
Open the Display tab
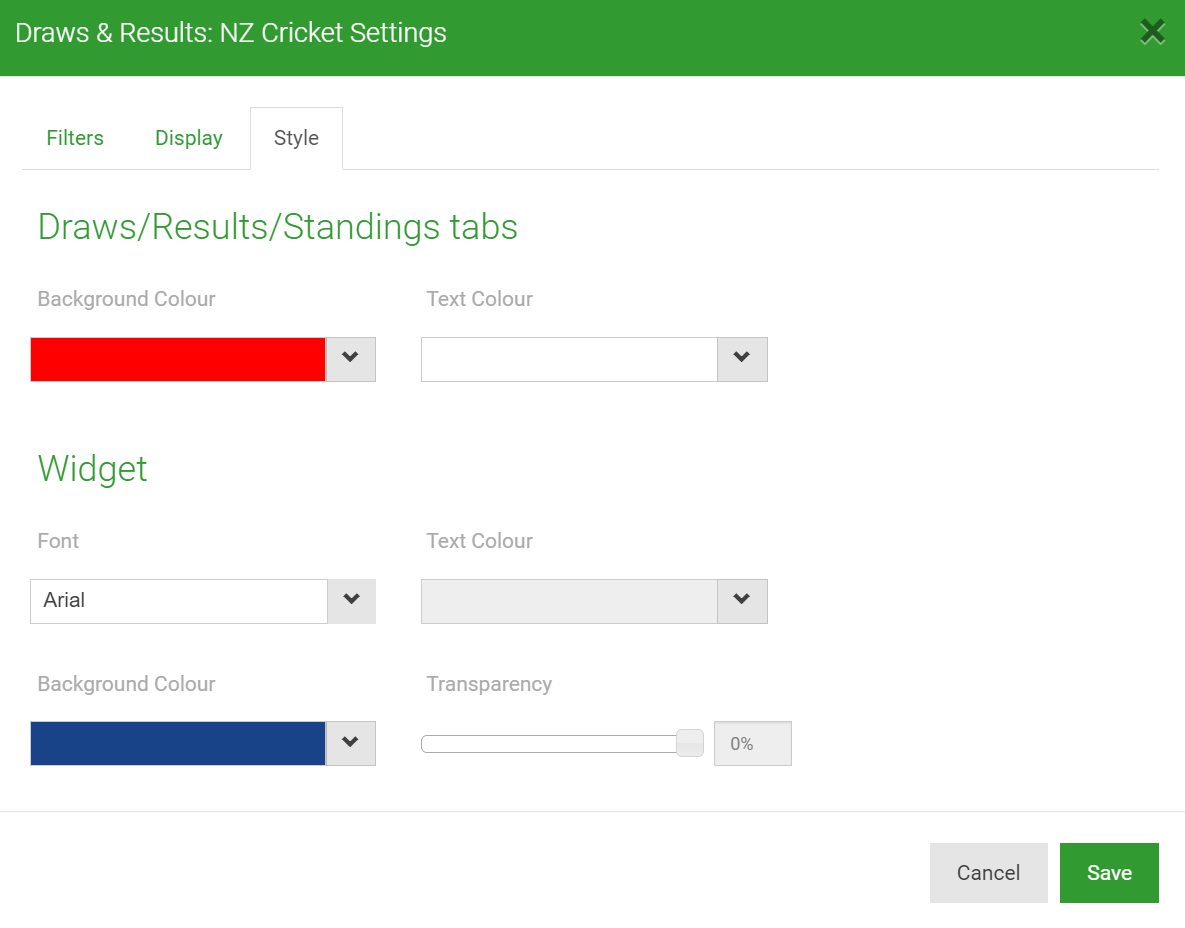(x=189, y=138)
